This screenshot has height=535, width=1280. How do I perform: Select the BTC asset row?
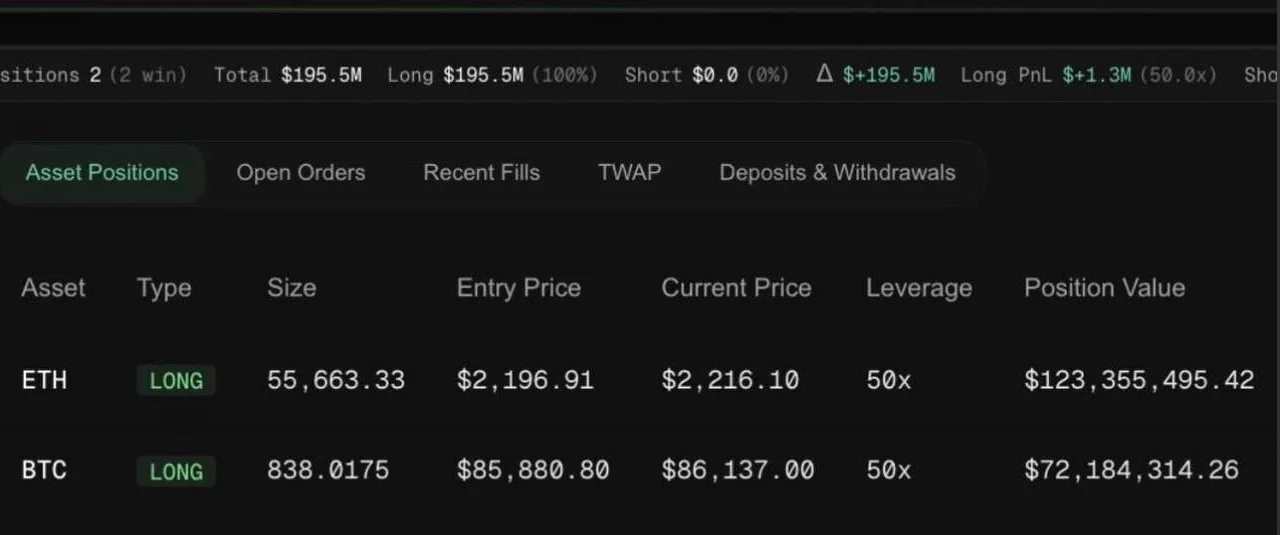[x=640, y=470]
